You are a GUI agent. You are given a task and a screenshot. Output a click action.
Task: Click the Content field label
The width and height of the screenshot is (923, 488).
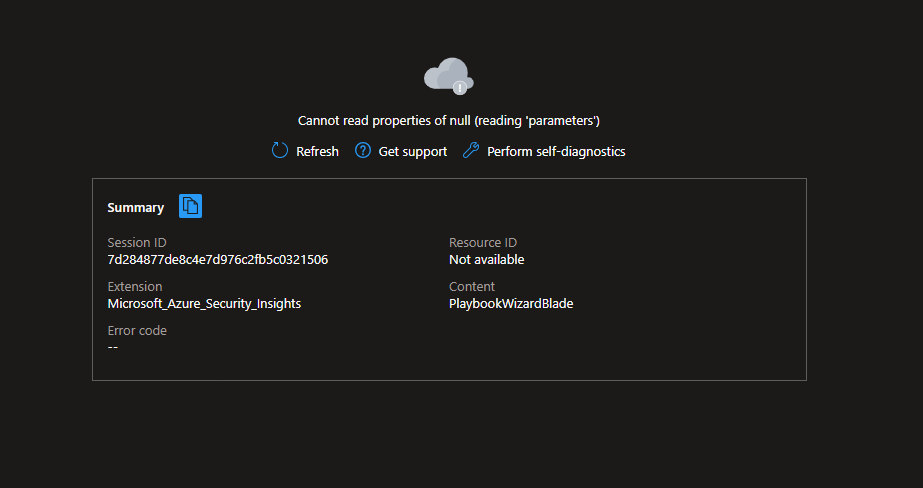pyautogui.click(x=472, y=287)
